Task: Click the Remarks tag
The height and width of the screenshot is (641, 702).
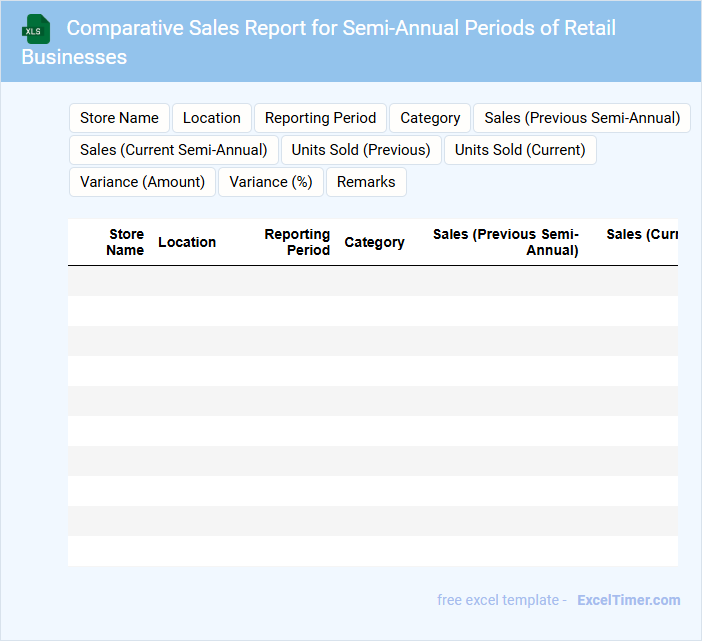Action: [366, 182]
